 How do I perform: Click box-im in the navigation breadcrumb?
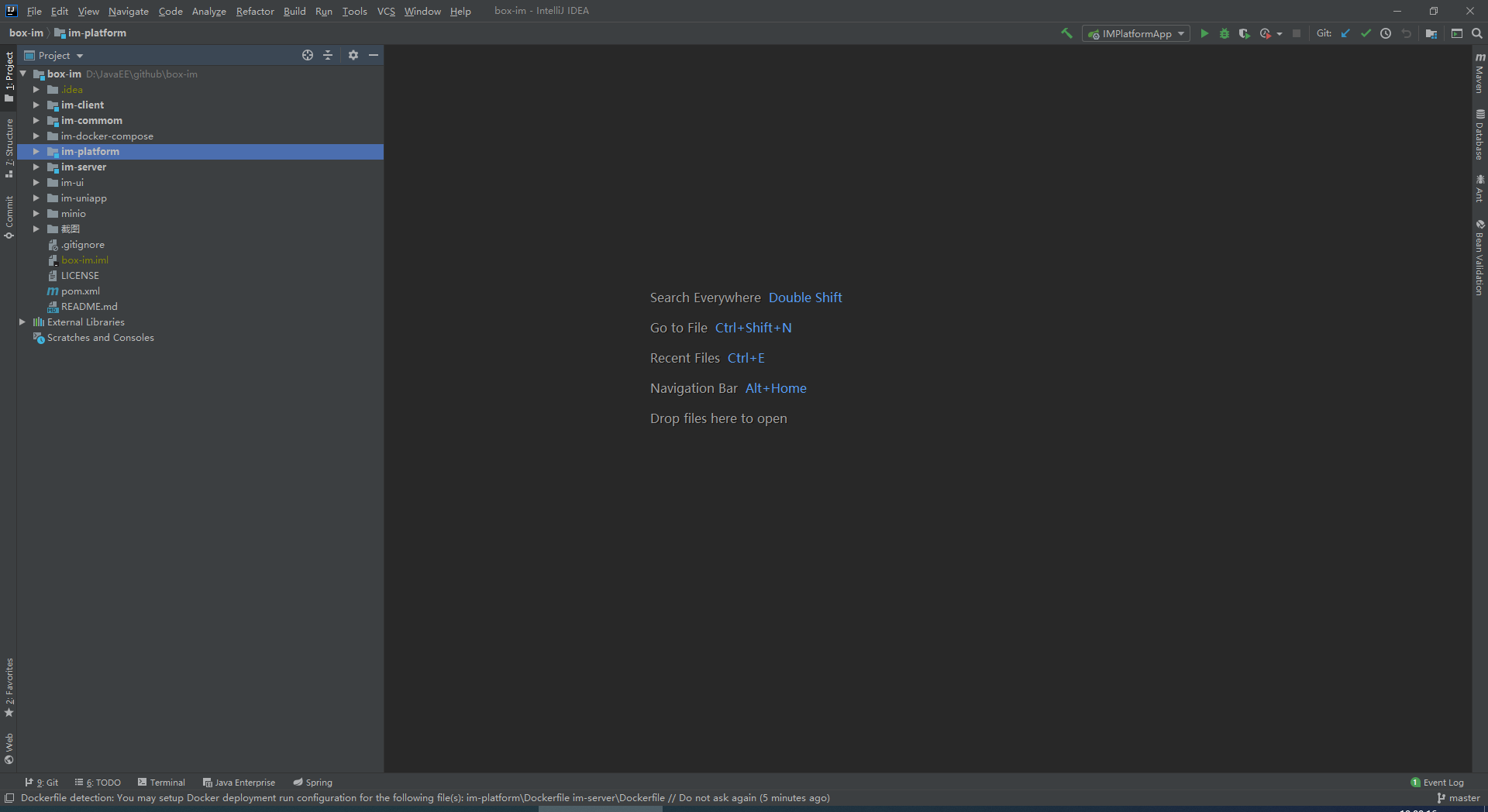pos(26,33)
